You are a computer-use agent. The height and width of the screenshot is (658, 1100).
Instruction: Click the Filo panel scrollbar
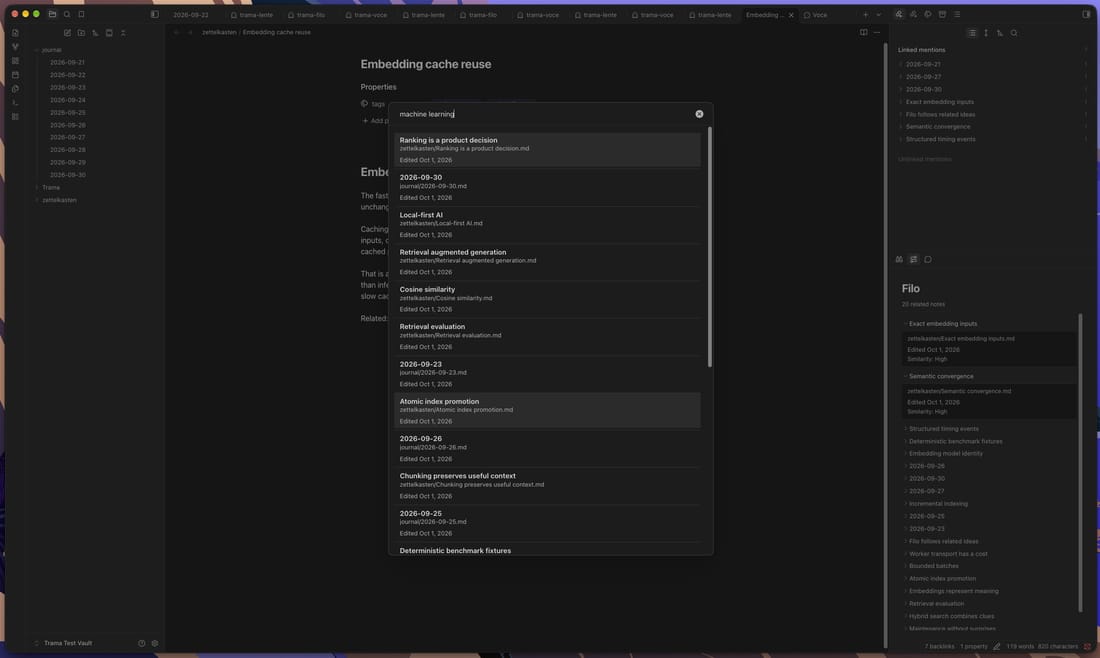pyautogui.click(x=1080, y=463)
